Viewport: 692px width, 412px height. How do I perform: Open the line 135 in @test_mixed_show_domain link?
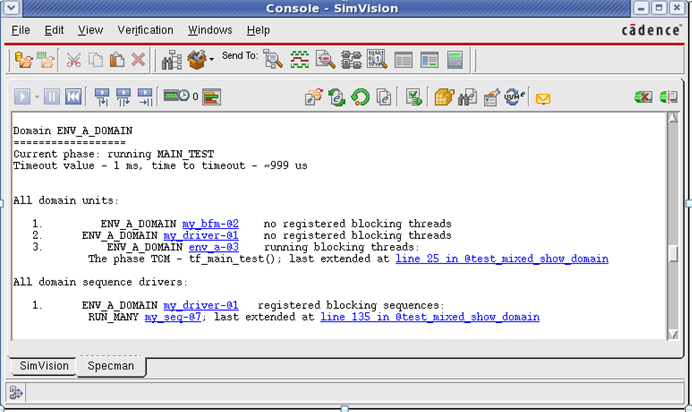coord(430,317)
